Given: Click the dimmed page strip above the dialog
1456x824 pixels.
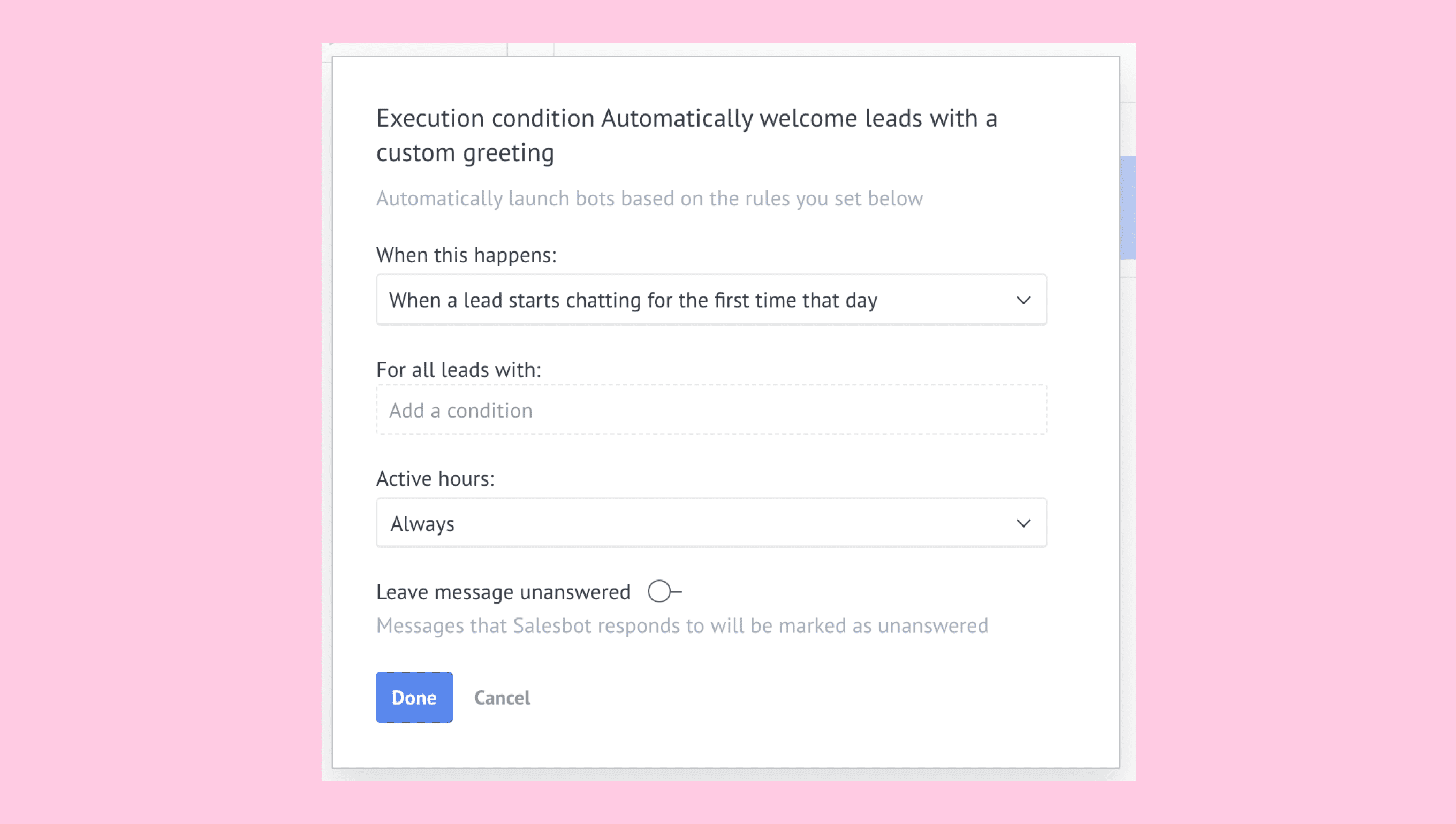Looking at the screenshot, I should pyautogui.click(x=729, y=49).
